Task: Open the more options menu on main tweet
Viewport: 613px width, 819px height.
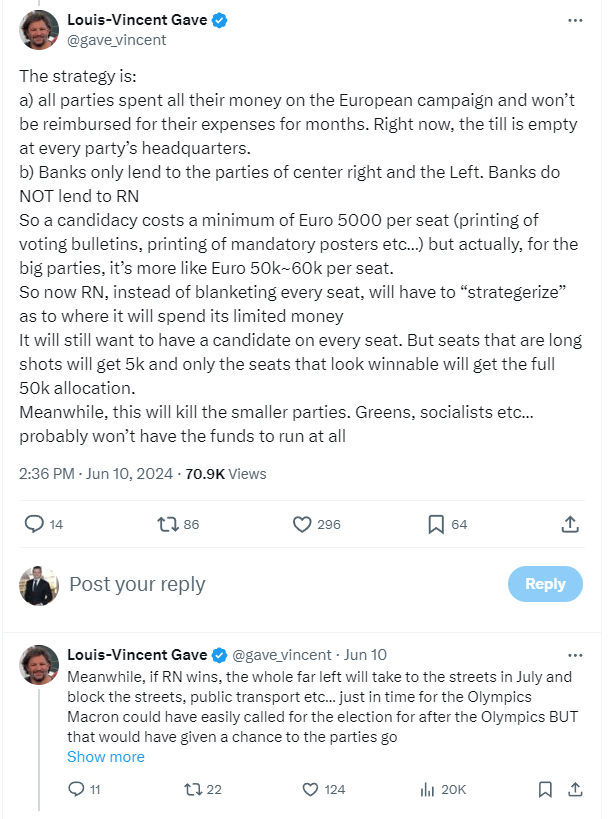Action: [x=574, y=20]
